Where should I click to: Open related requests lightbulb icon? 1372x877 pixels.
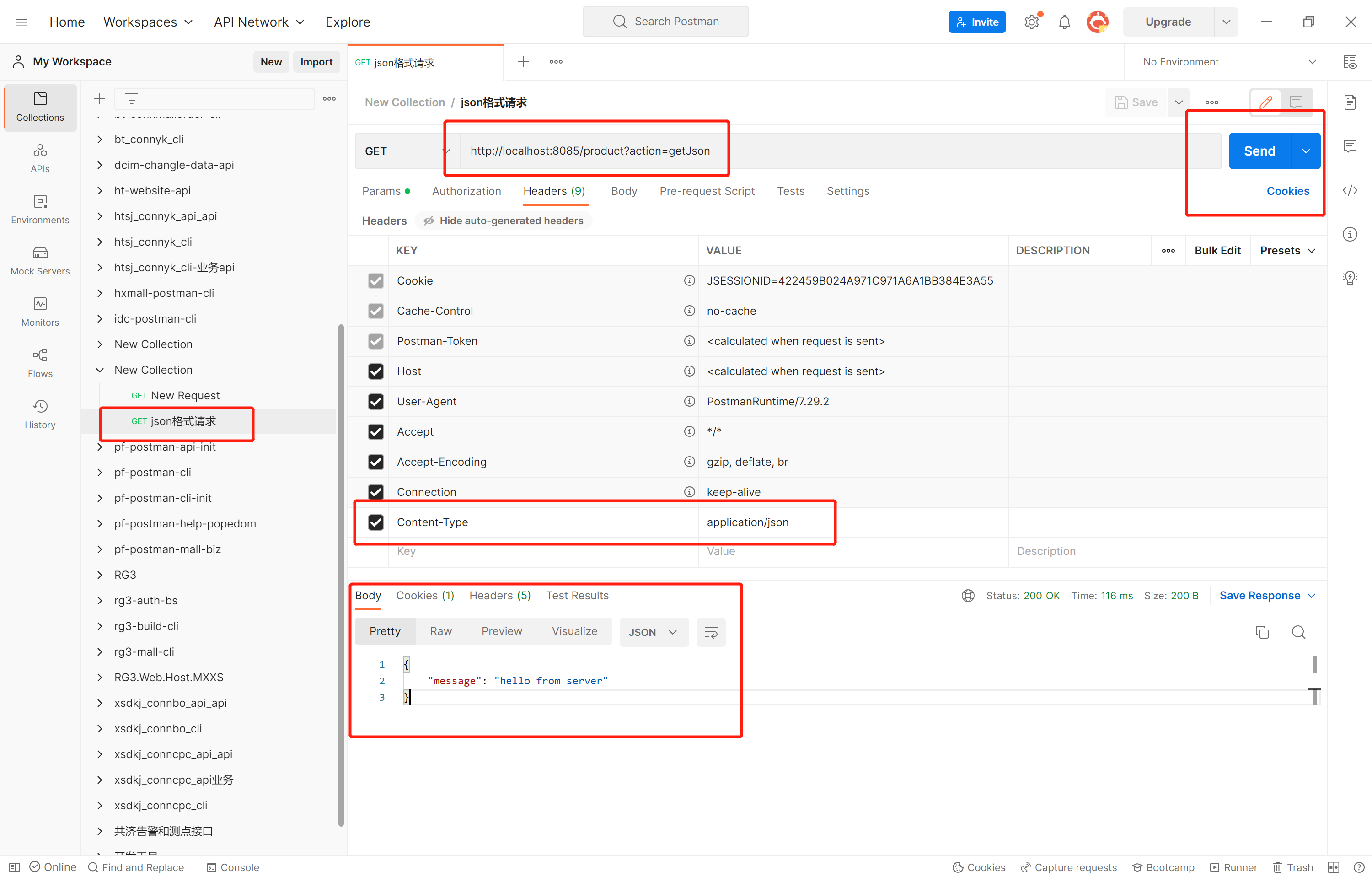[x=1350, y=278]
